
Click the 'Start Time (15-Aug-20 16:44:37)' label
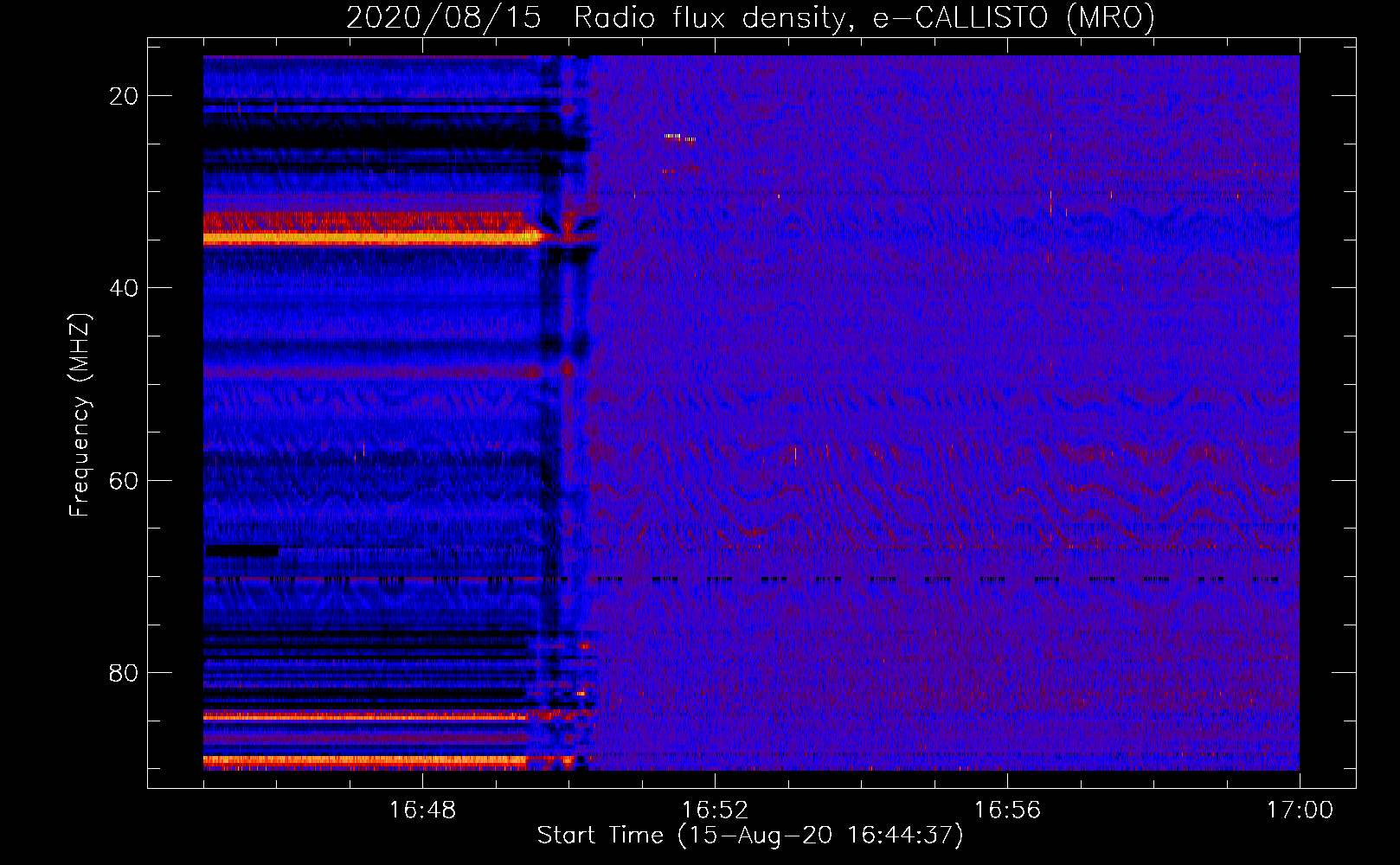tap(750, 836)
